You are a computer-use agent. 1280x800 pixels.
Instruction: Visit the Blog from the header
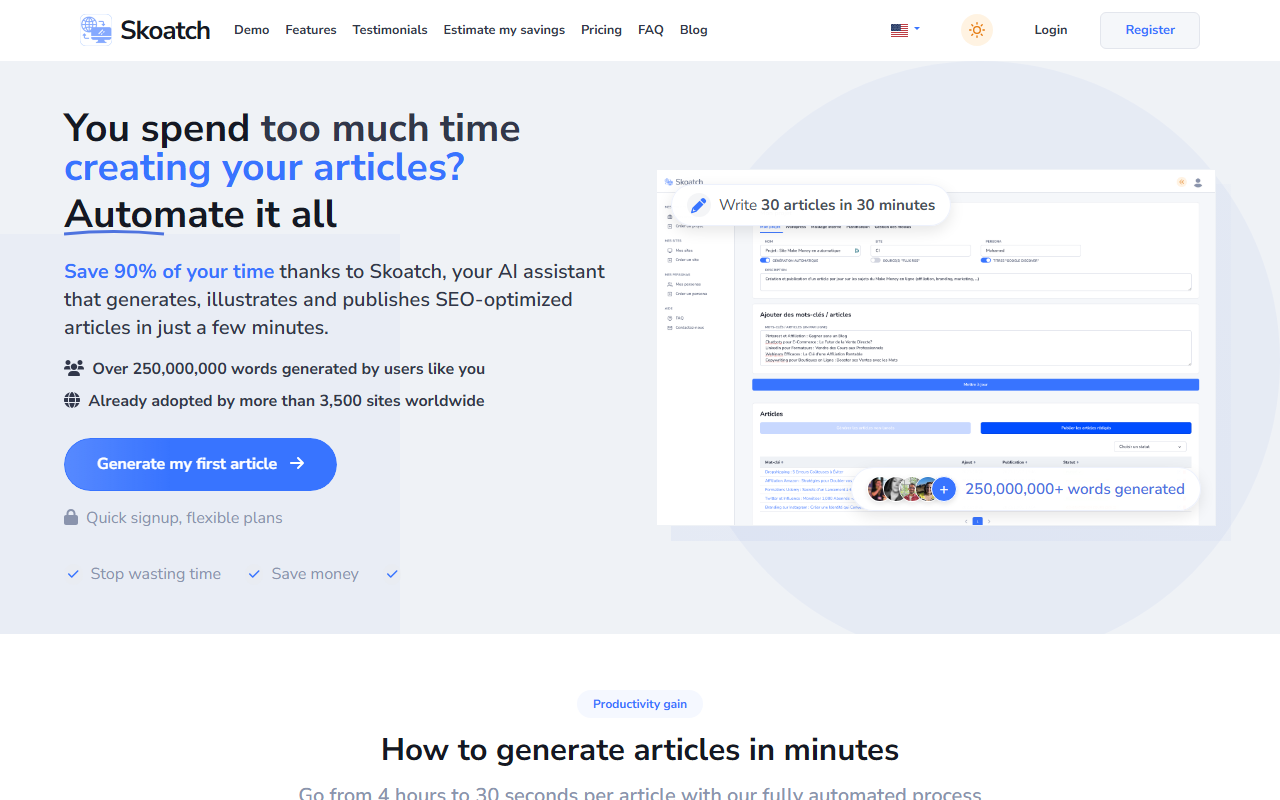(x=693, y=30)
